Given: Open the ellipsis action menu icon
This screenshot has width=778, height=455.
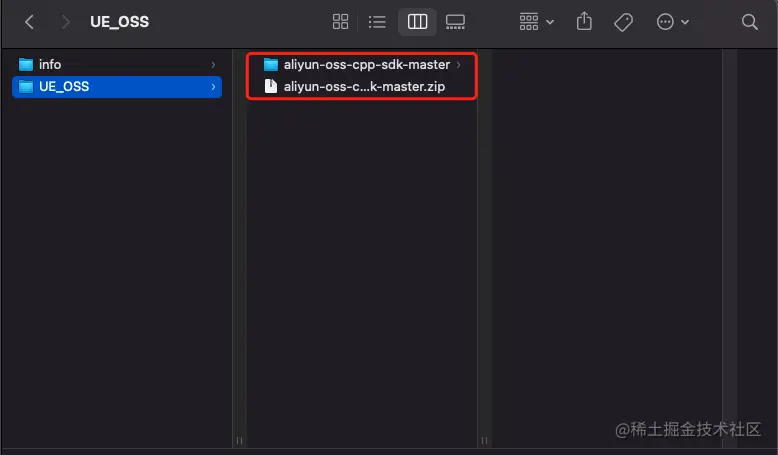Looking at the screenshot, I should click(x=665, y=22).
